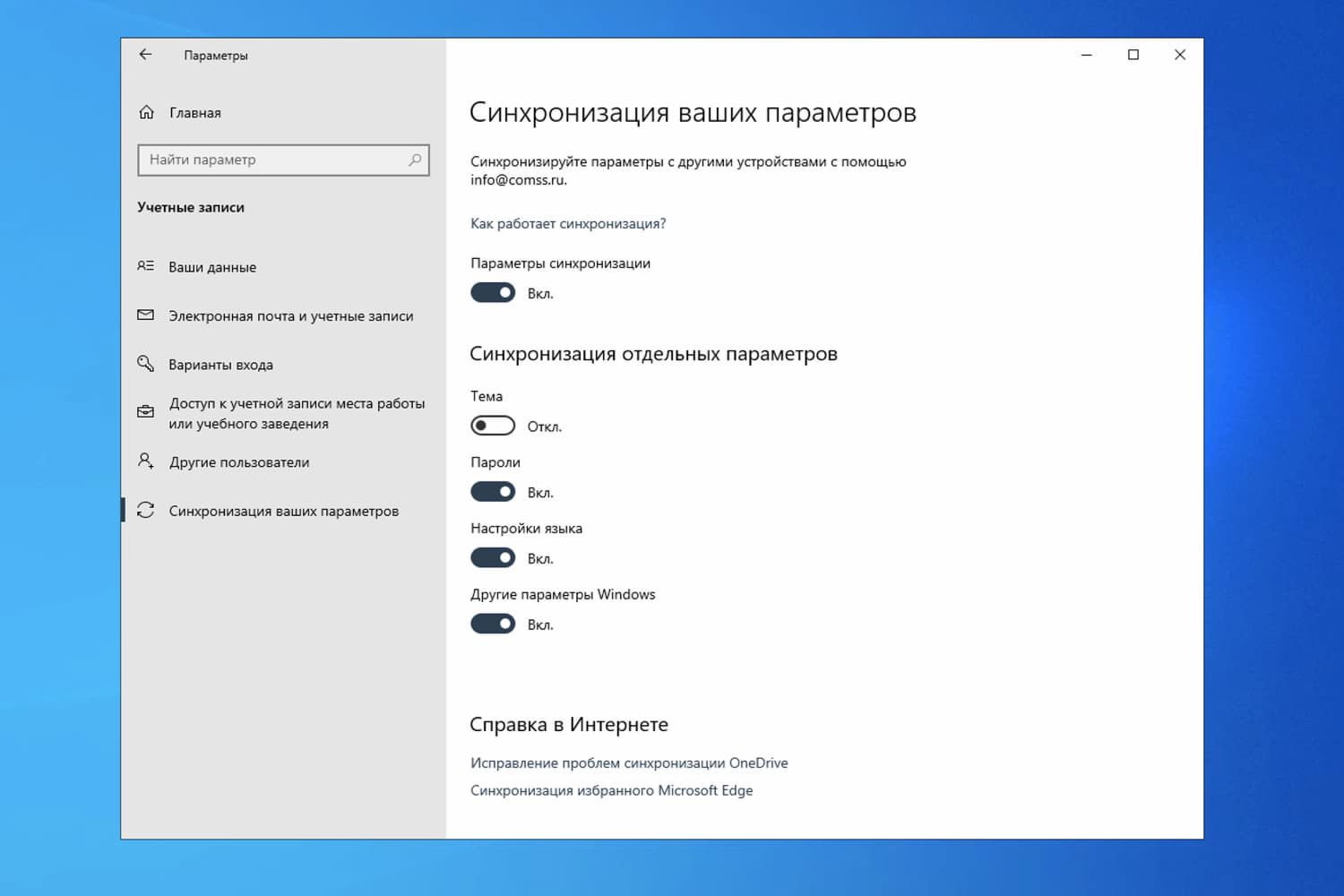Click the Откл. label beside Тема

[x=545, y=426]
